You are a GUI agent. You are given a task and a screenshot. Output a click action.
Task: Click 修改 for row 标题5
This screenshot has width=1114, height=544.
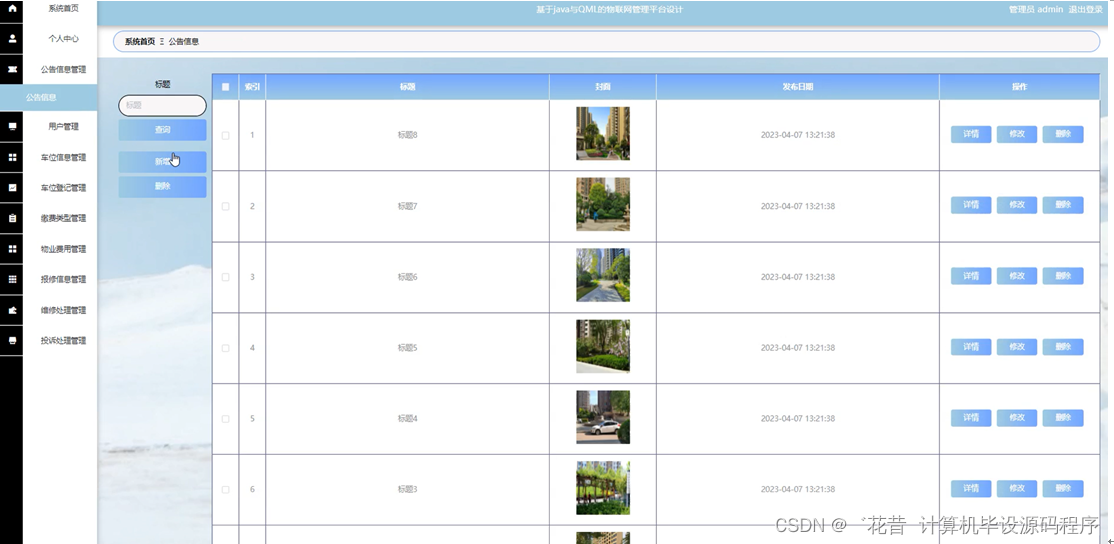[1017, 347]
